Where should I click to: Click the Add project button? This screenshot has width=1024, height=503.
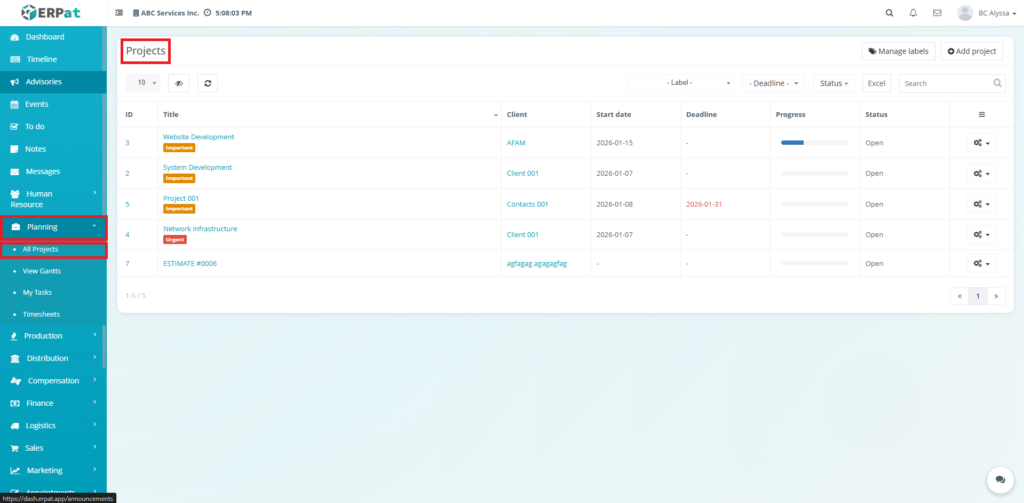click(x=971, y=51)
